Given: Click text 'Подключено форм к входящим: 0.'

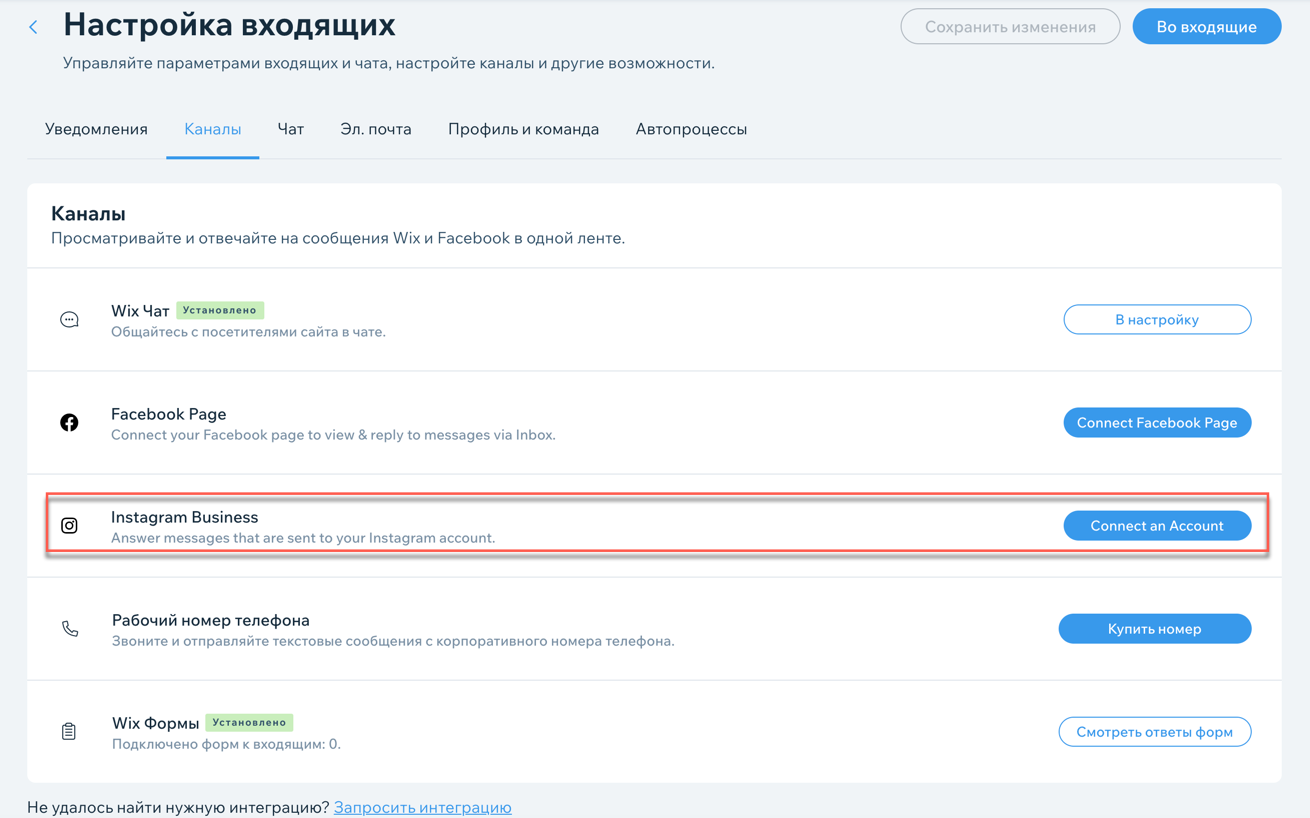Looking at the screenshot, I should point(226,744).
